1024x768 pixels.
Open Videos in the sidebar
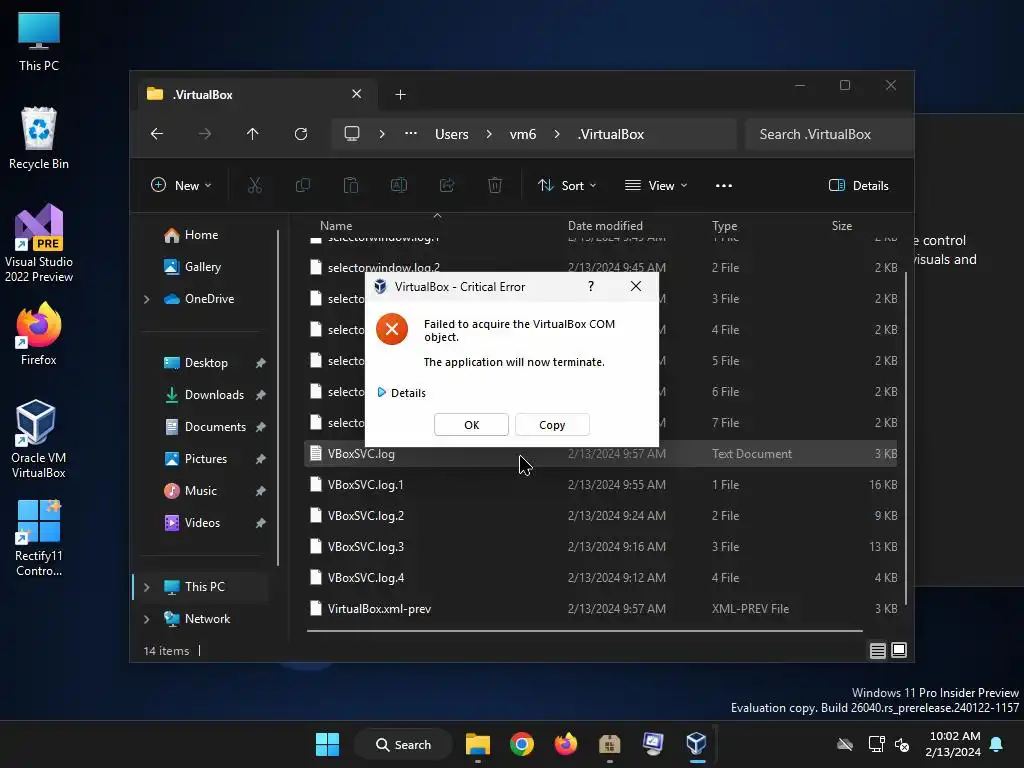pyautogui.click(x=202, y=522)
